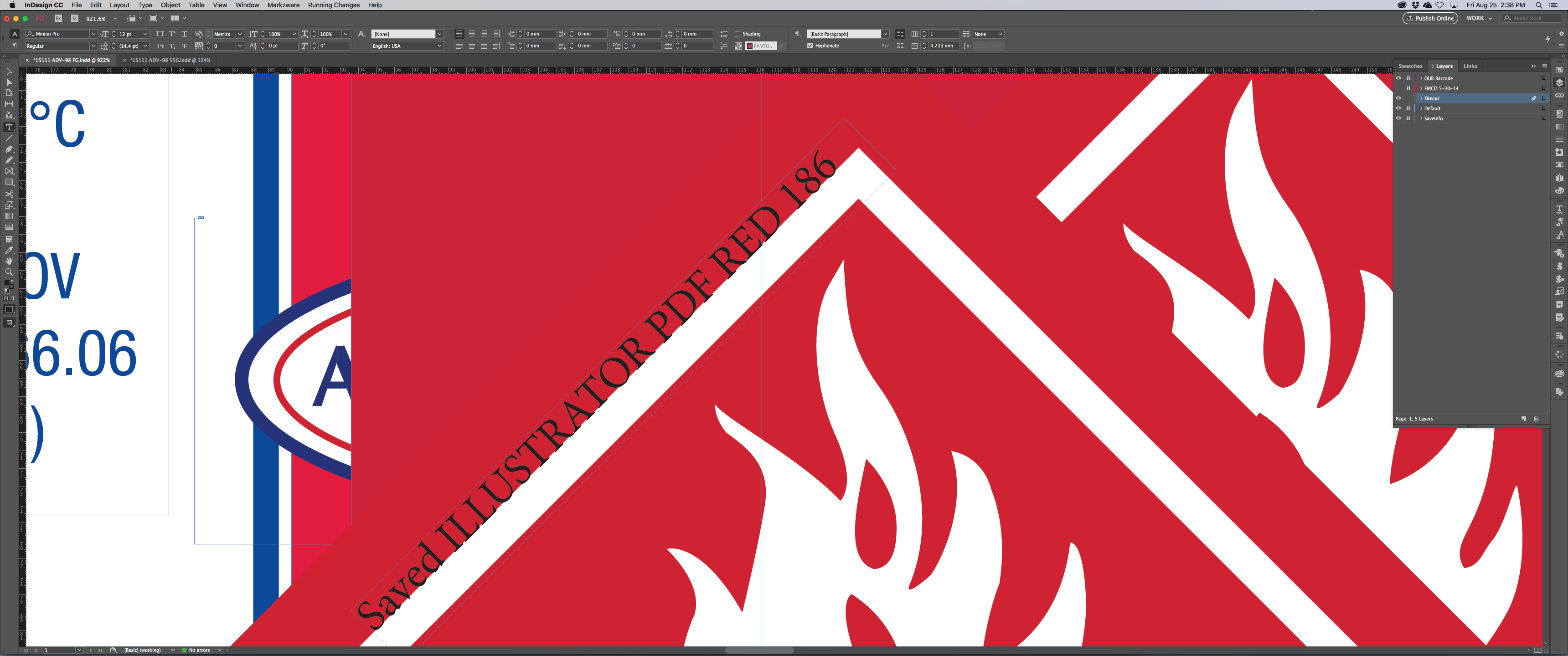Select the Eyedropper tool
The height and width of the screenshot is (656, 1568).
pos(9,250)
